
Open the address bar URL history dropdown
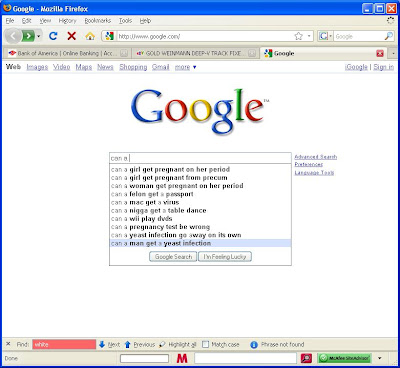[x=309, y=36]
